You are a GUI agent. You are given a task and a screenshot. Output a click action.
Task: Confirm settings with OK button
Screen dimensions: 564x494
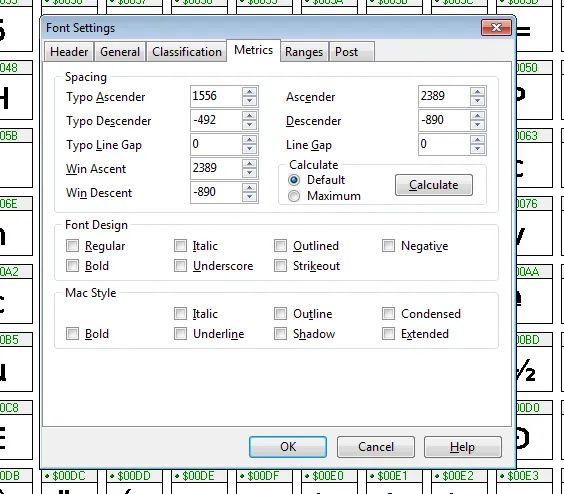[x=288, y=447]
